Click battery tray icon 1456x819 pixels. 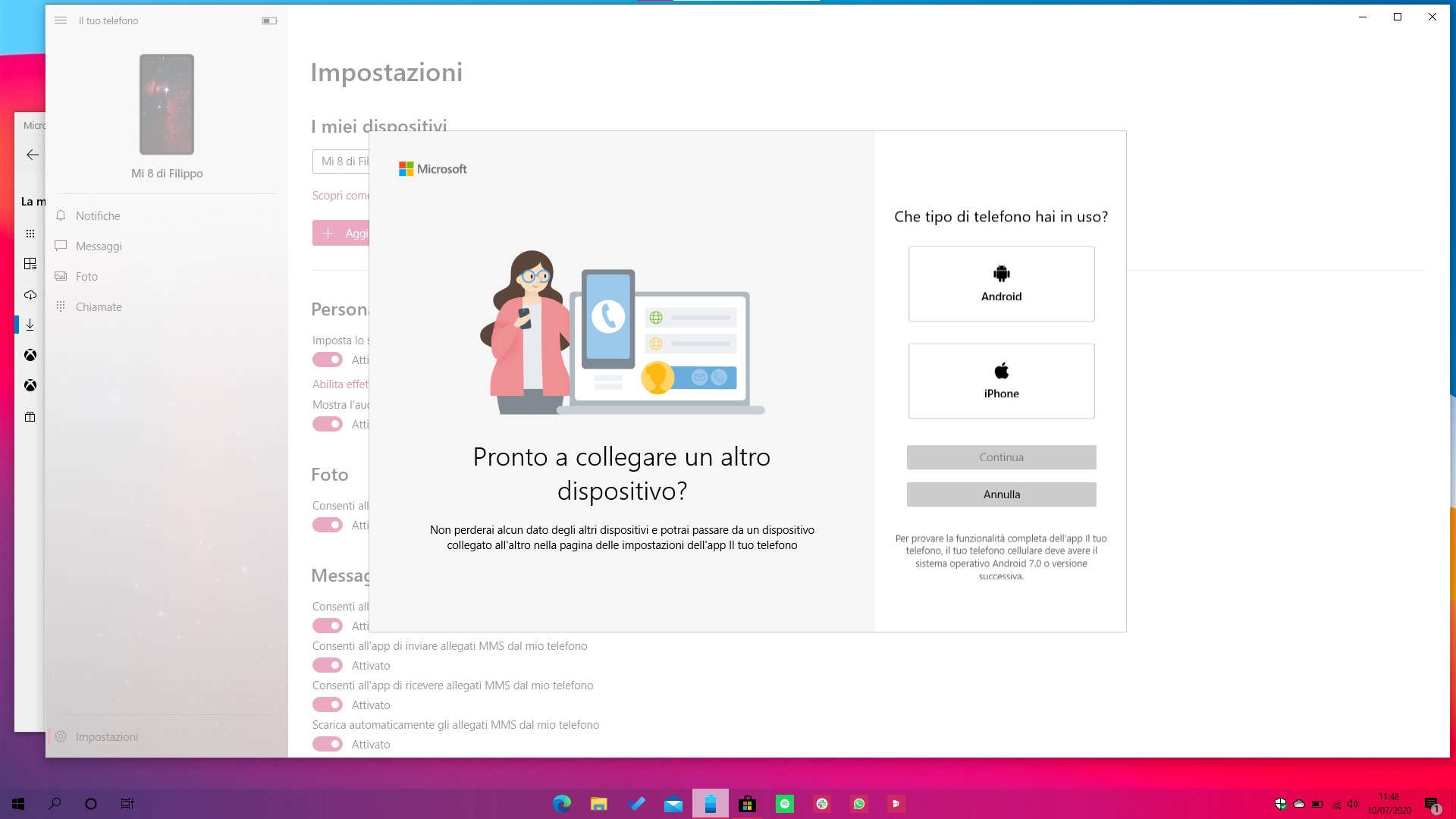1318,804
